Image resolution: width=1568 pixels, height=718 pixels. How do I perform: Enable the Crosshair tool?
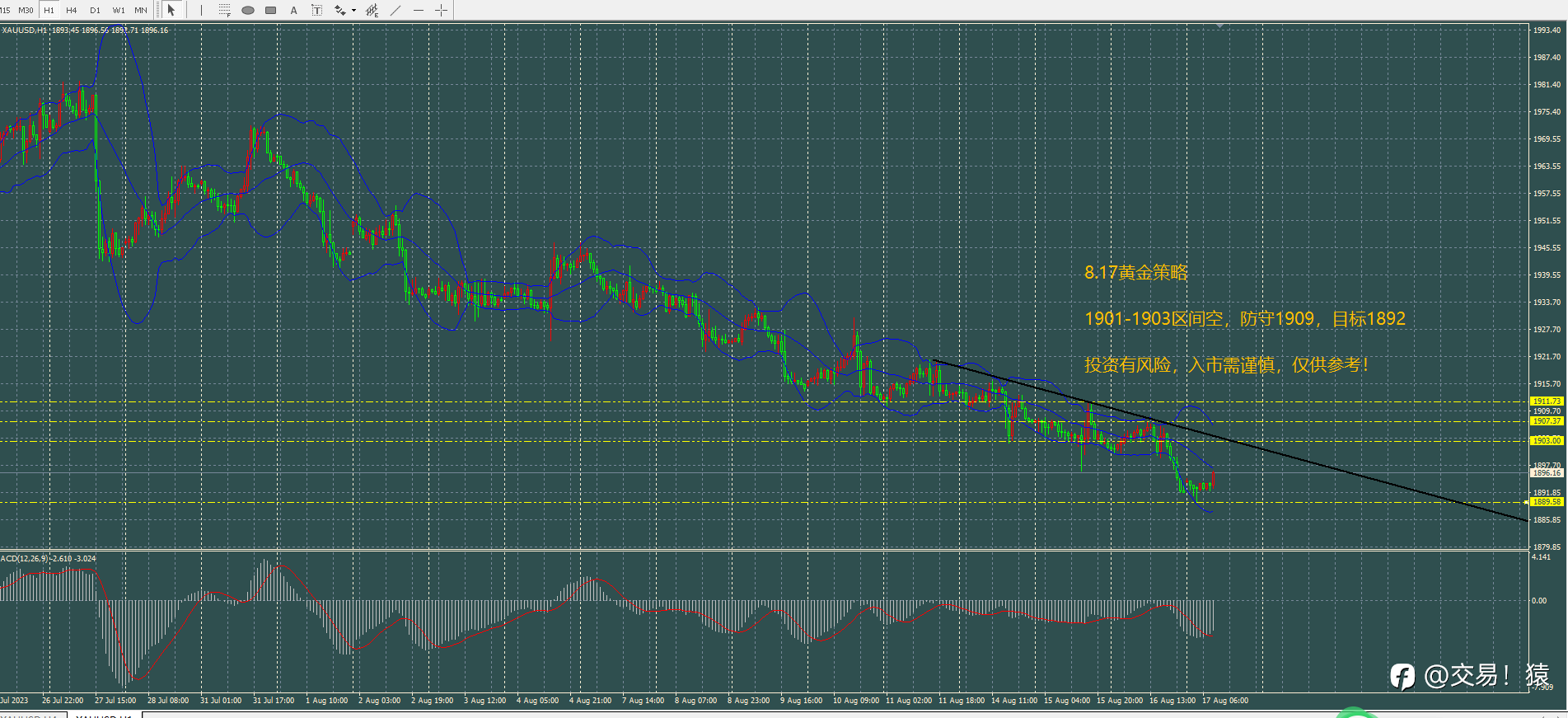[441, 10]
